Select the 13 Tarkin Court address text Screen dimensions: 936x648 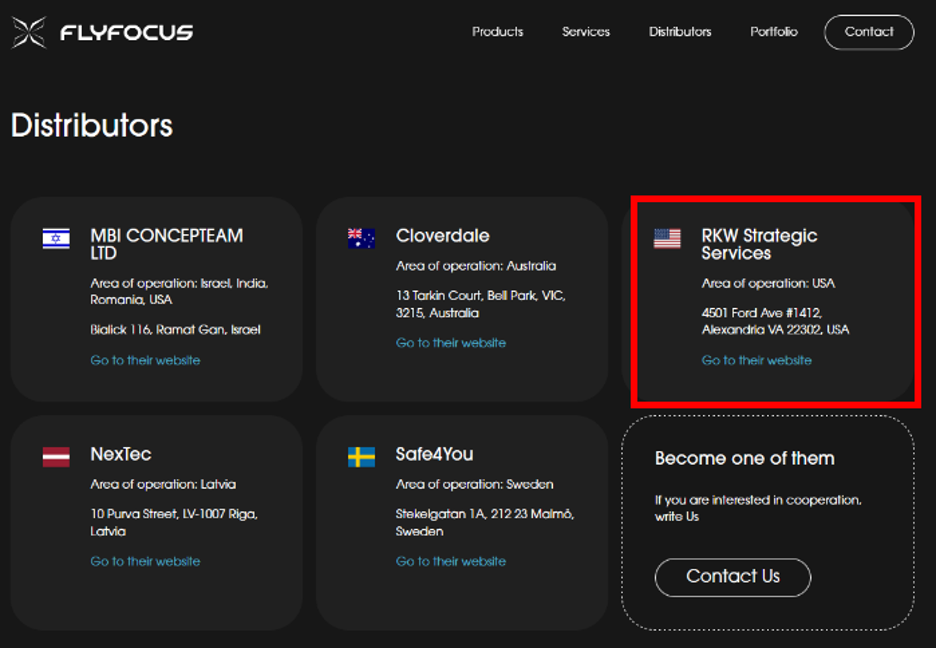click(x=481, y=304)
